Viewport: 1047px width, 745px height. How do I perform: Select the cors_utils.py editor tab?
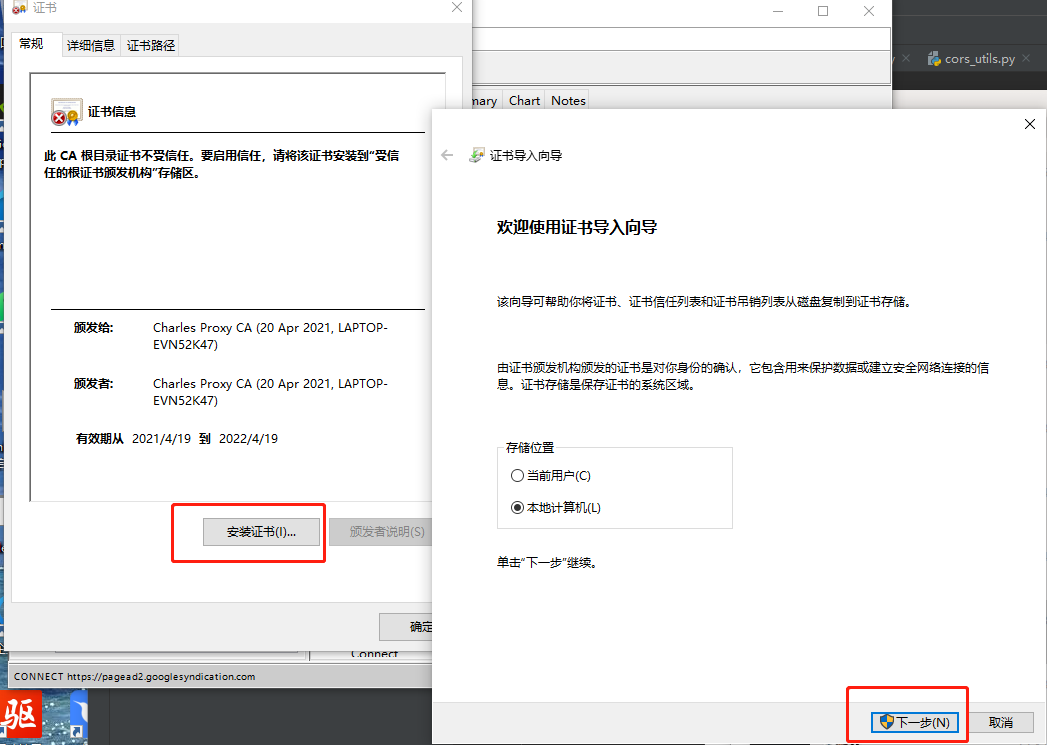pyautogui.click(x=979, y=59)
